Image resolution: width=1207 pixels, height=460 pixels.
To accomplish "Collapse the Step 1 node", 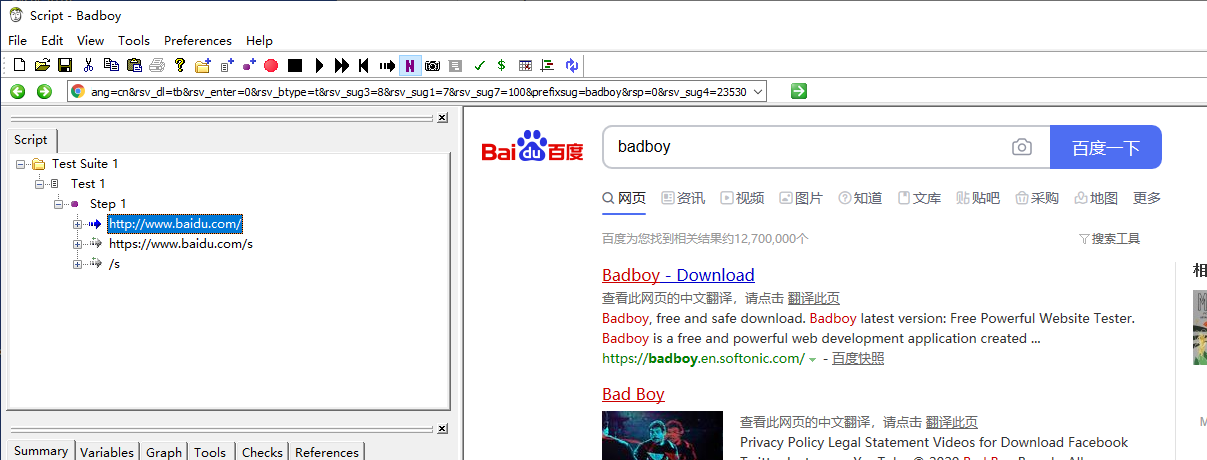I will (59, 204).
